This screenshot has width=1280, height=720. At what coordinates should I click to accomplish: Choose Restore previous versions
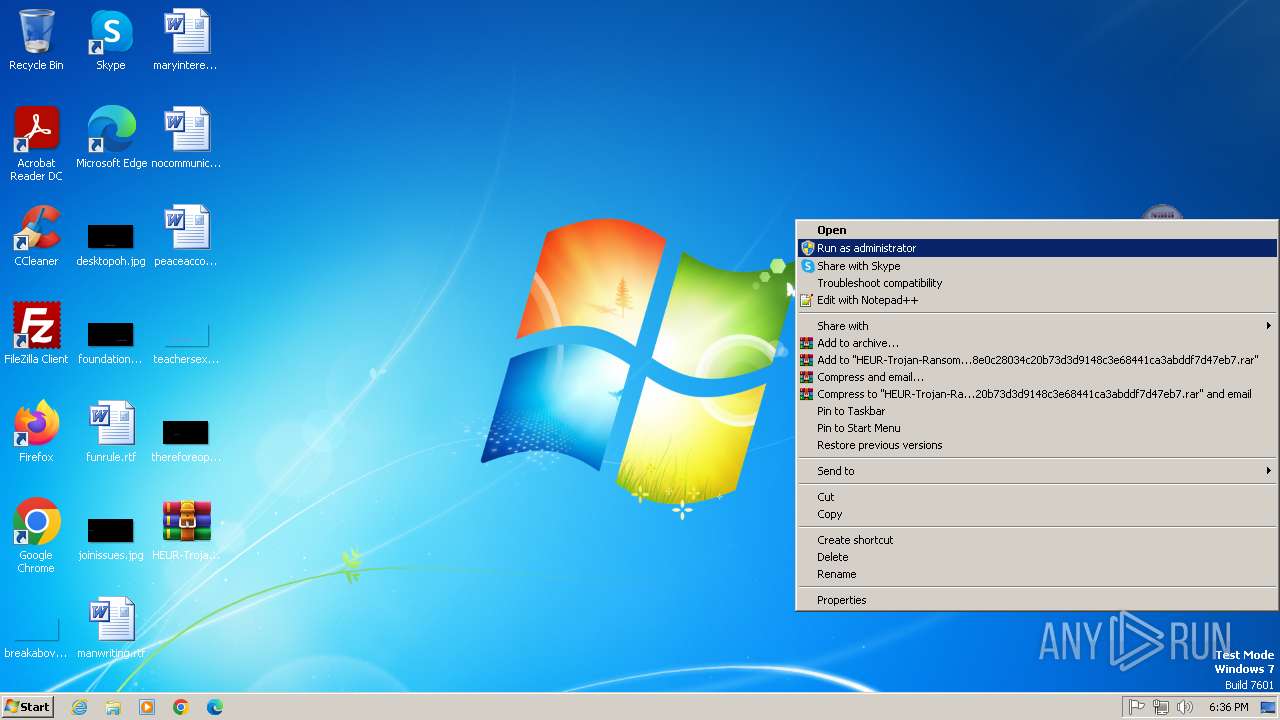point(1037,445)
